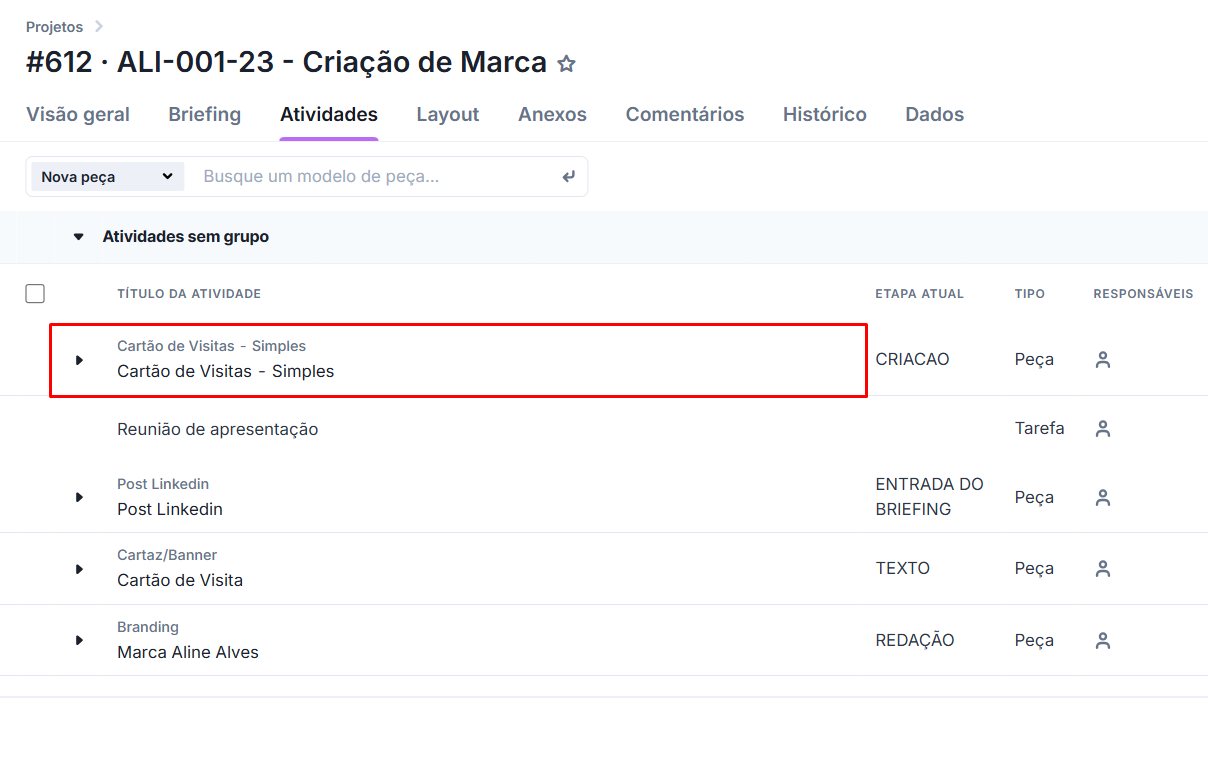Go to the Anexos tab
1208x766 pixels.
552,114
